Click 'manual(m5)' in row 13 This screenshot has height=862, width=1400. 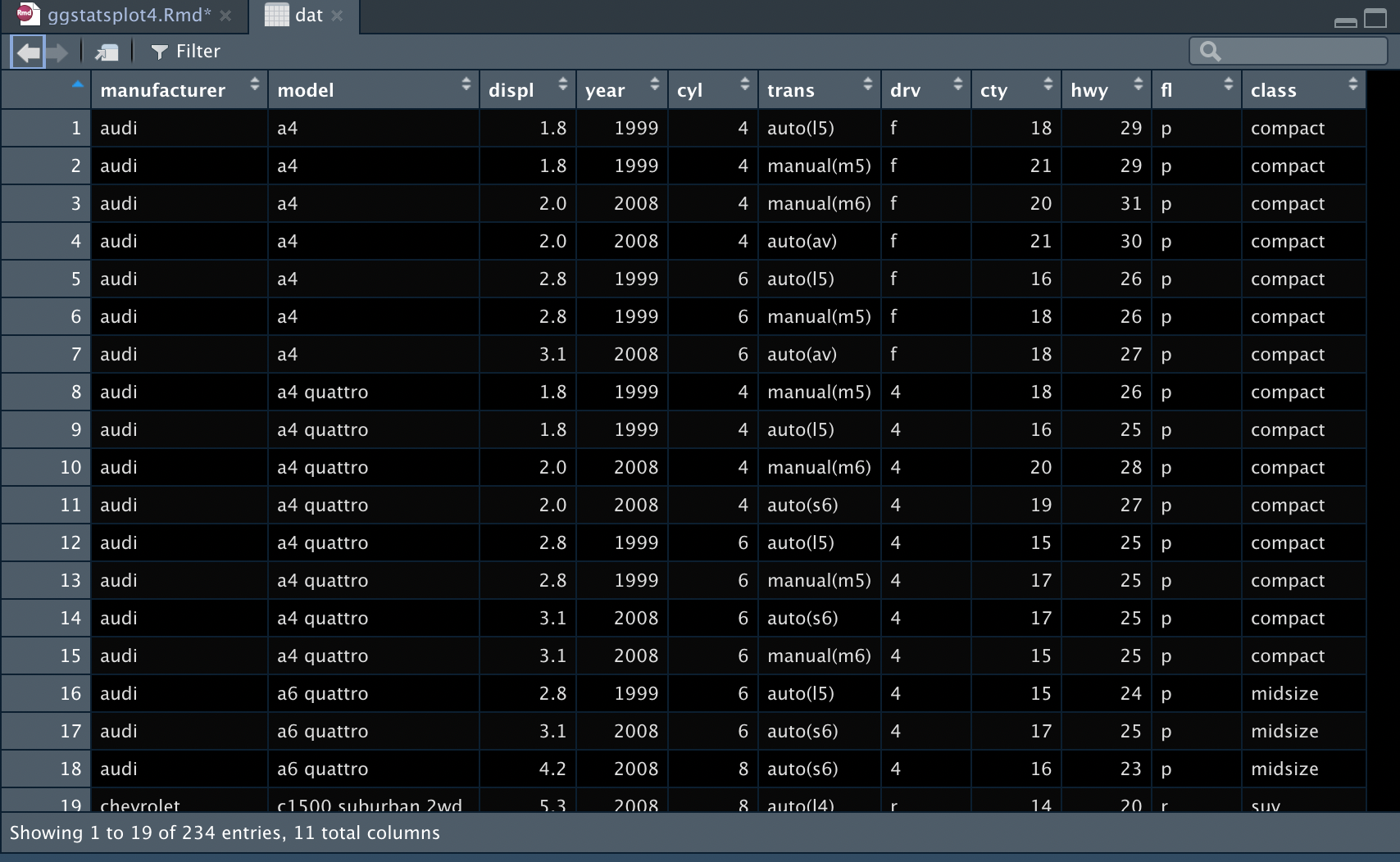click(819, 580)
